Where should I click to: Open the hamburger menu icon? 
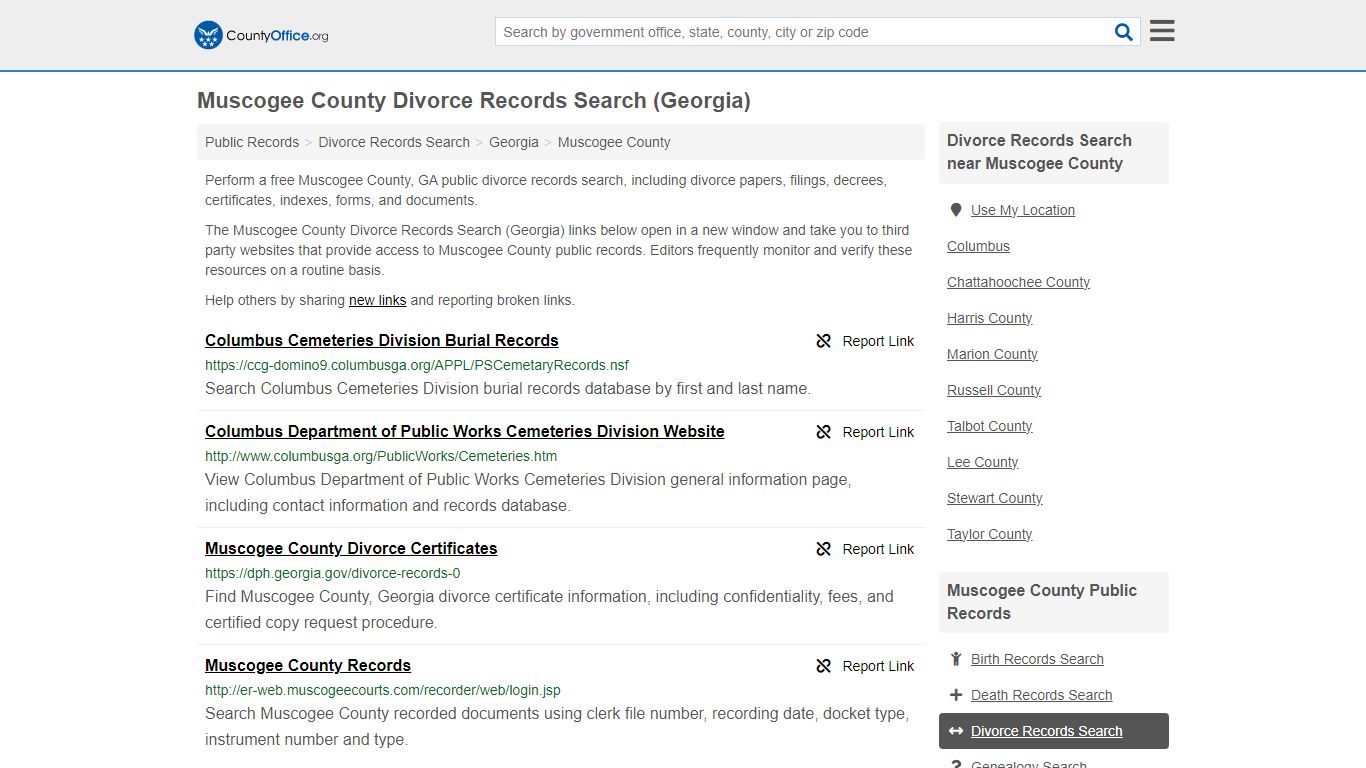pyautogui.click(x=1162, y=31)
